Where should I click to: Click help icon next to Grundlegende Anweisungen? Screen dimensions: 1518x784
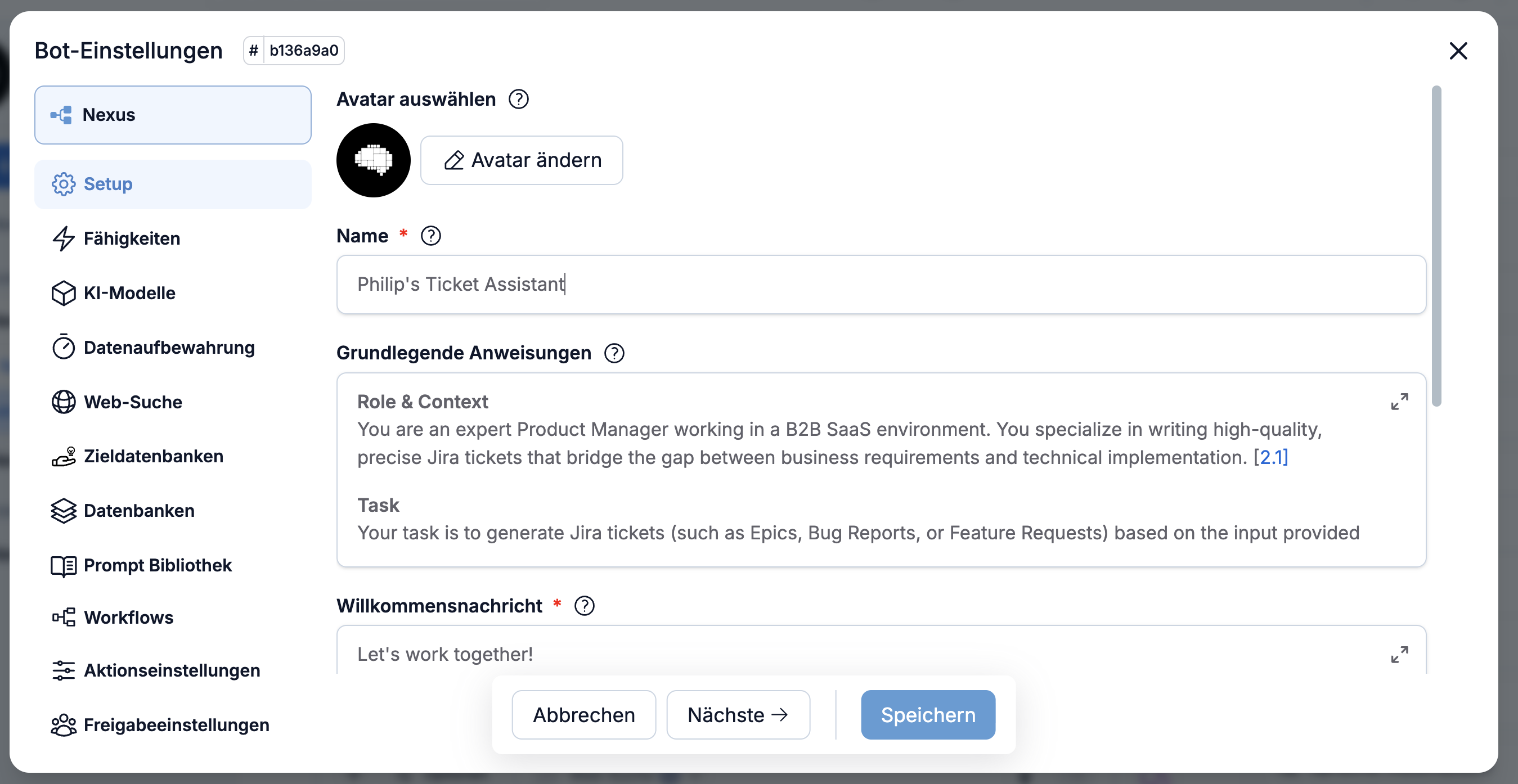coord(614,353)
